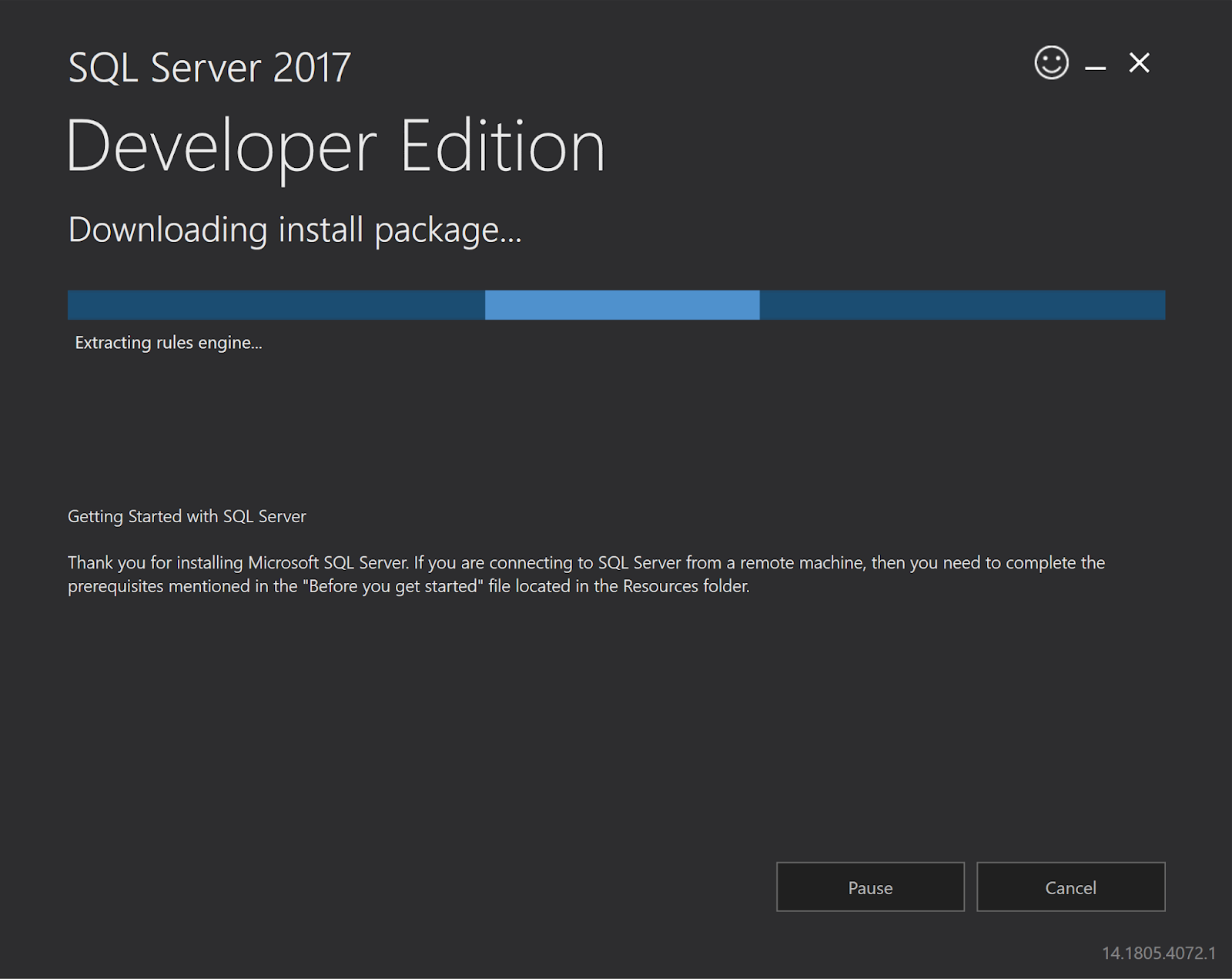
Task: Select the Developer Edition heading
Action: click(336, 145)
